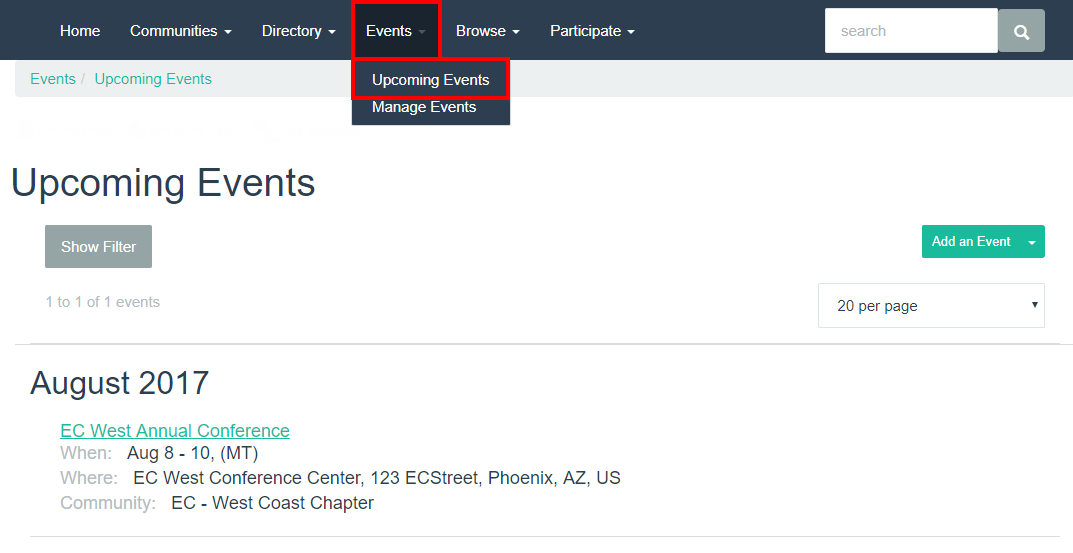Open the Add an Event dropdown caret
Viewport: 1073px width, 553px height.
click(x=1032, y=242)
